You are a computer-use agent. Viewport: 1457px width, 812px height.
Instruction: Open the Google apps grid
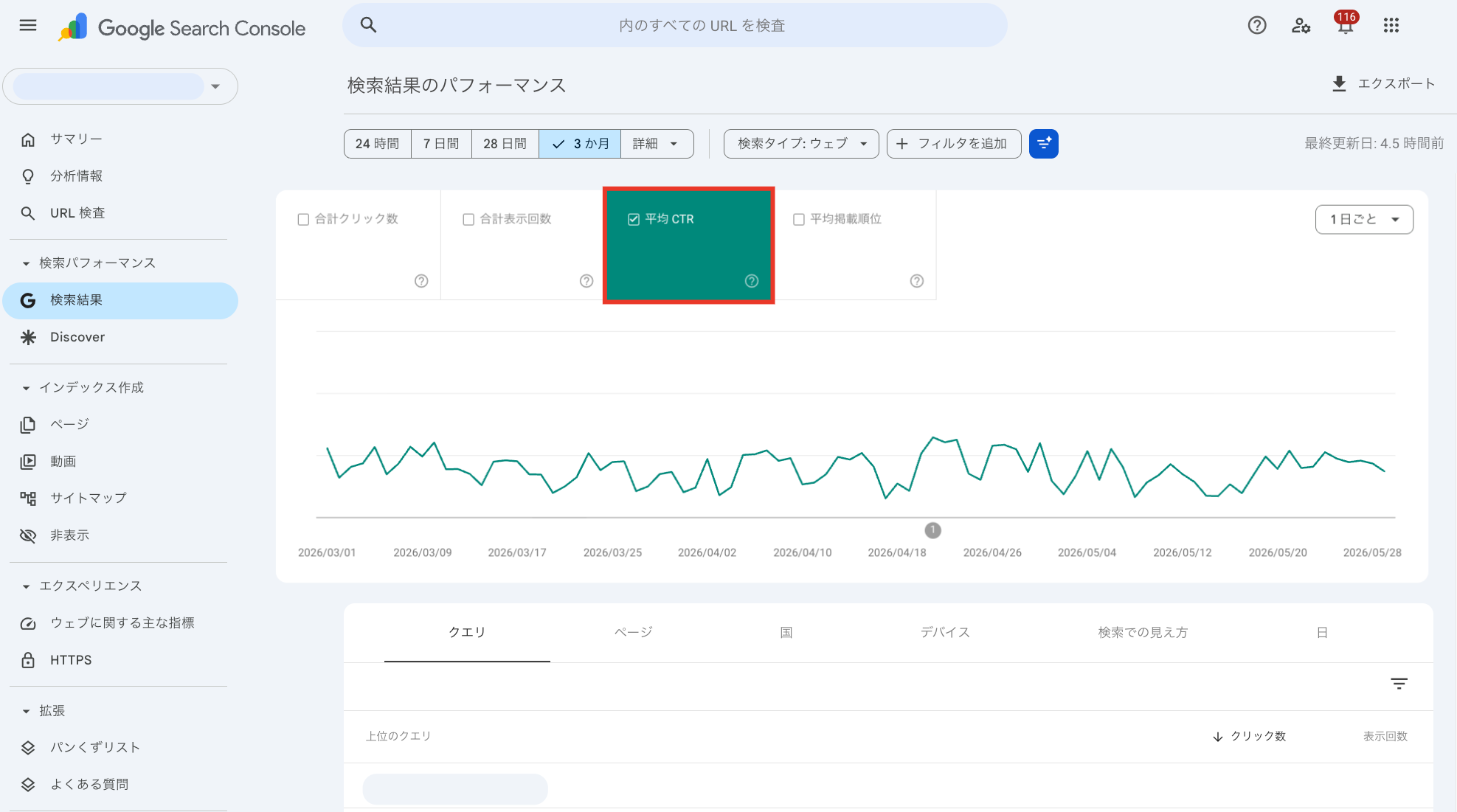pyautogui.click(x=1391, y=26)
